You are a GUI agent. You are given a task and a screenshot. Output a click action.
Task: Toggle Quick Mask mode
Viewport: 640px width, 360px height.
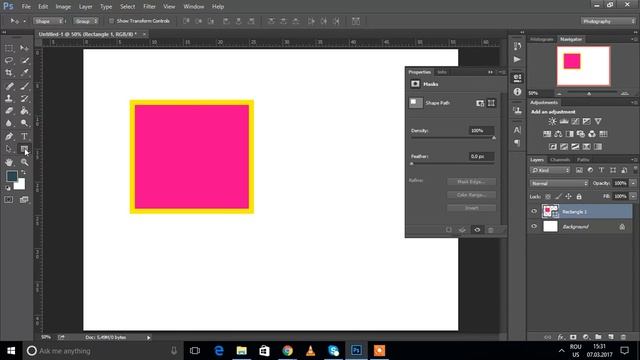click(x=9, y=200)
